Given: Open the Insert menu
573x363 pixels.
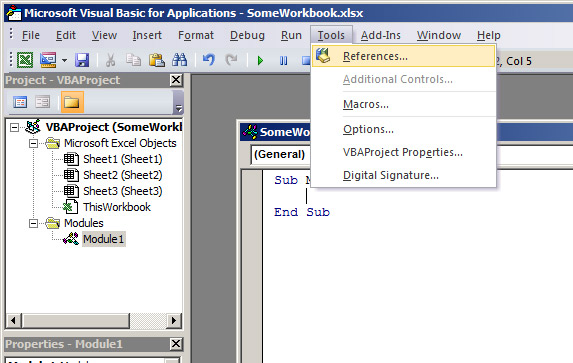Looking at the screenshot, I should coord(147,35).
